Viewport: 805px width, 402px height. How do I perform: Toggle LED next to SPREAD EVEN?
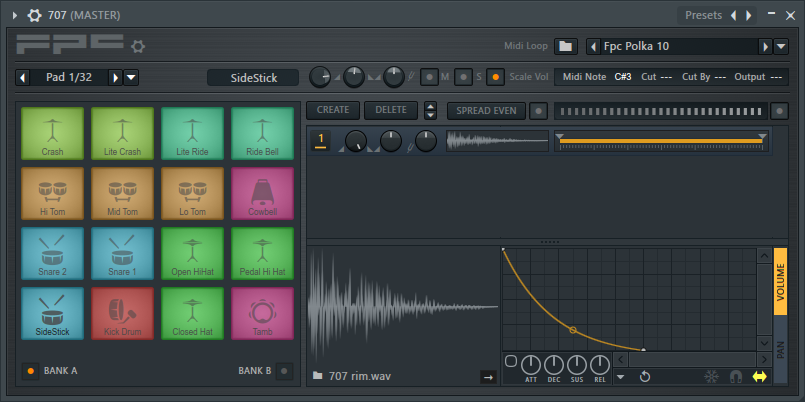[x=538, y=111]
